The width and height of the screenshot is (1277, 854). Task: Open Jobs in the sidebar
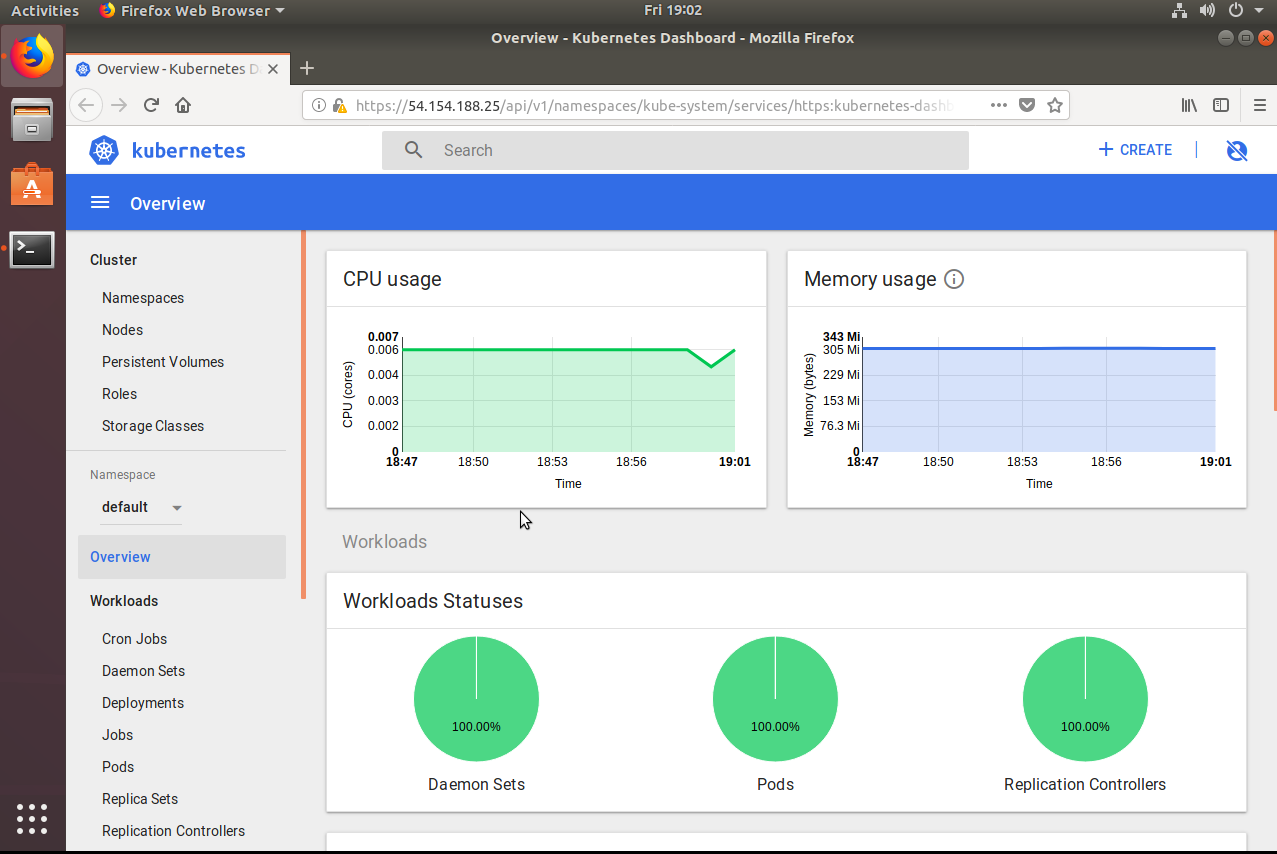[117, 735]
